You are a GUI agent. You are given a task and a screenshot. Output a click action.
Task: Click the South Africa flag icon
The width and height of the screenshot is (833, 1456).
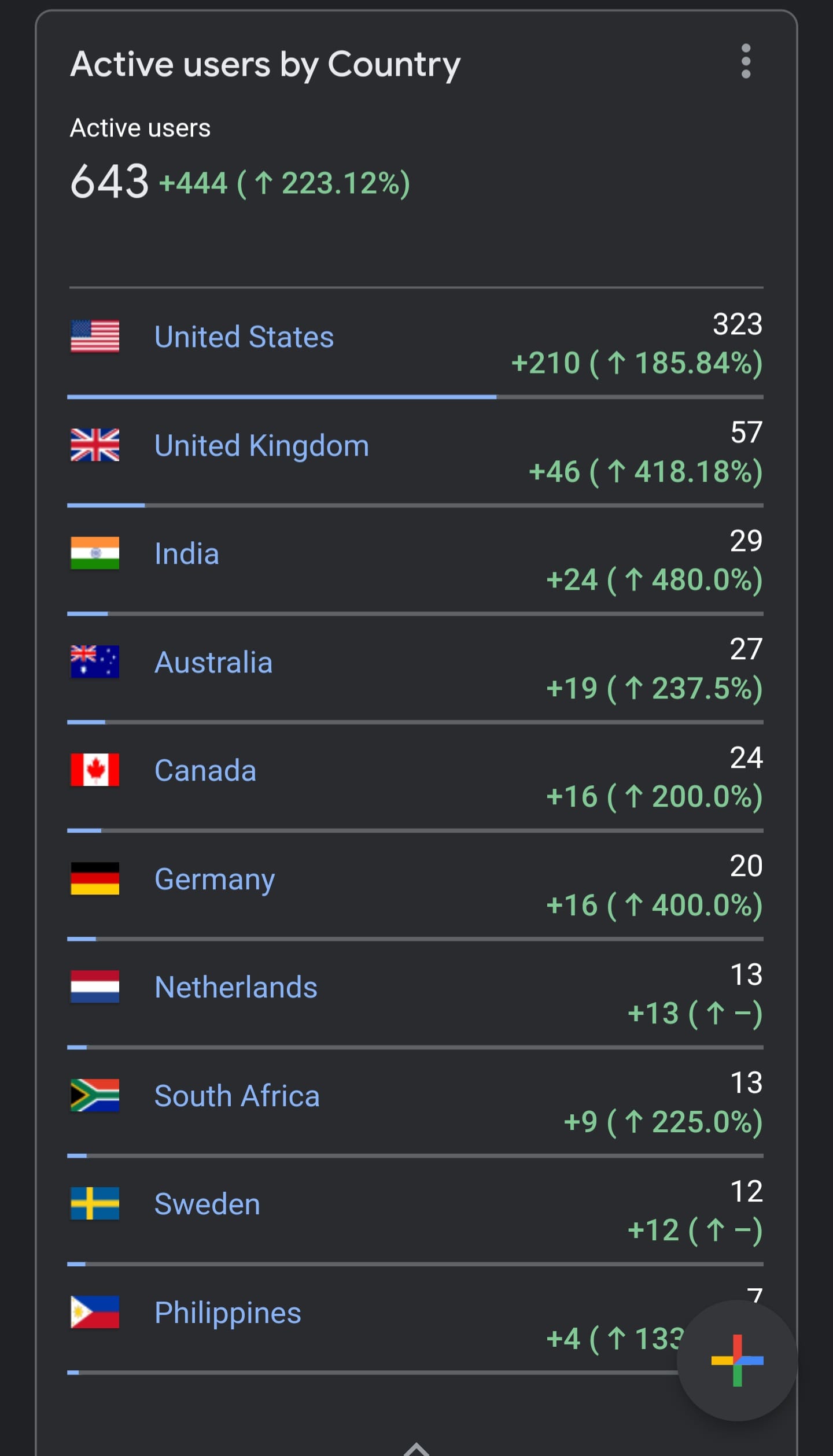click(x=95, y=1095)
